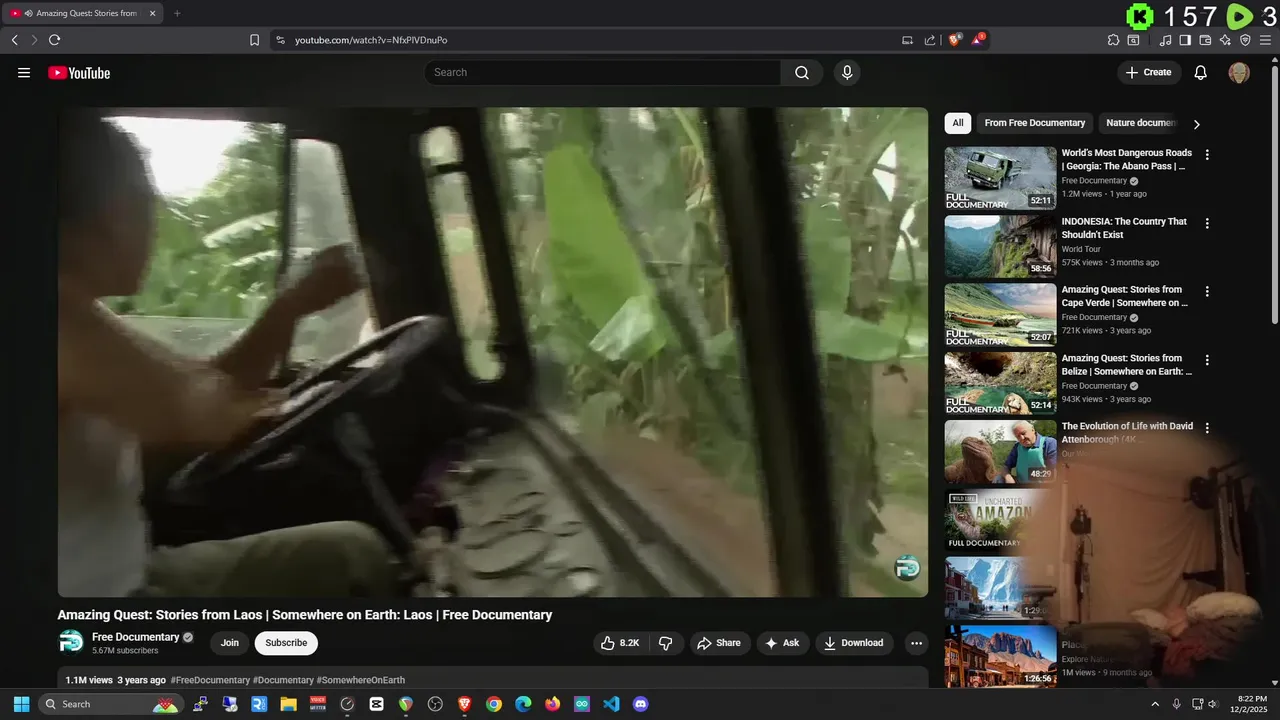
Task: Toggle the system tray volume icon
Action: coord(1213,704)
